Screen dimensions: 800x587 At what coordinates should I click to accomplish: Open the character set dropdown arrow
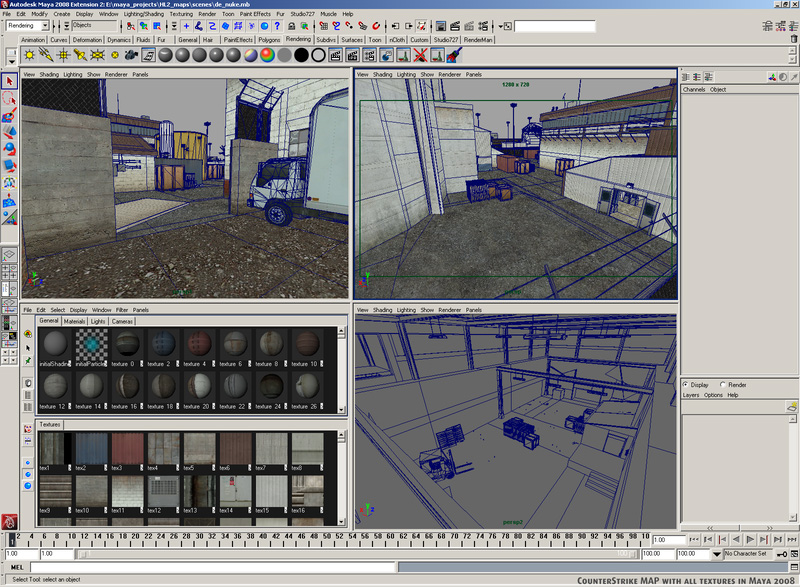716,554
